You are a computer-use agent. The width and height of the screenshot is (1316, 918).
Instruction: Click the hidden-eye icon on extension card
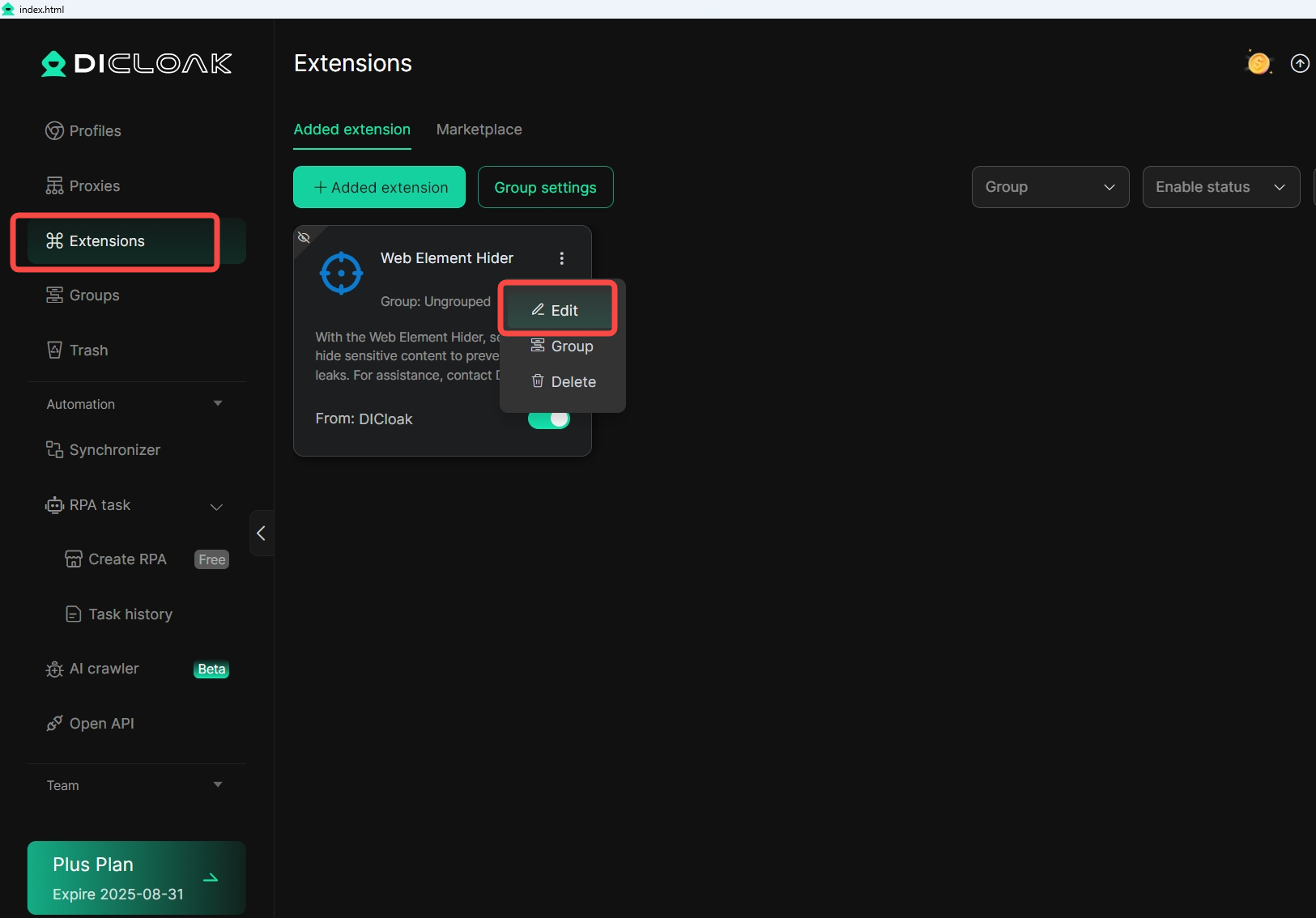[305, 237]
